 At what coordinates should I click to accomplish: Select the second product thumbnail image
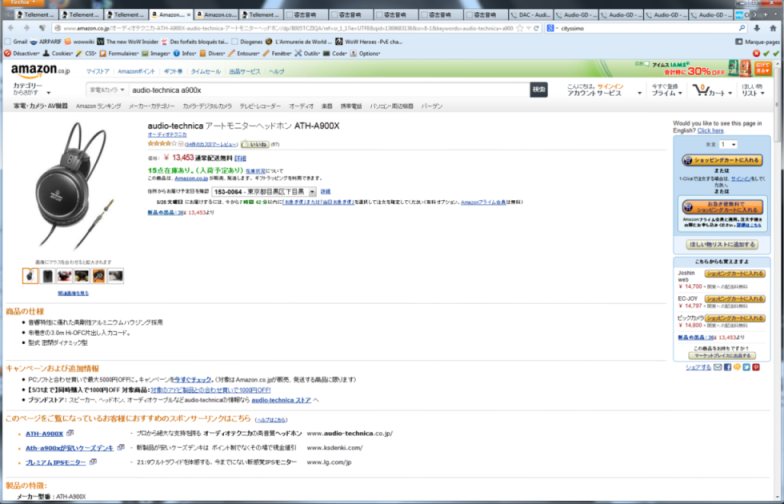click(x=48, y=276)
